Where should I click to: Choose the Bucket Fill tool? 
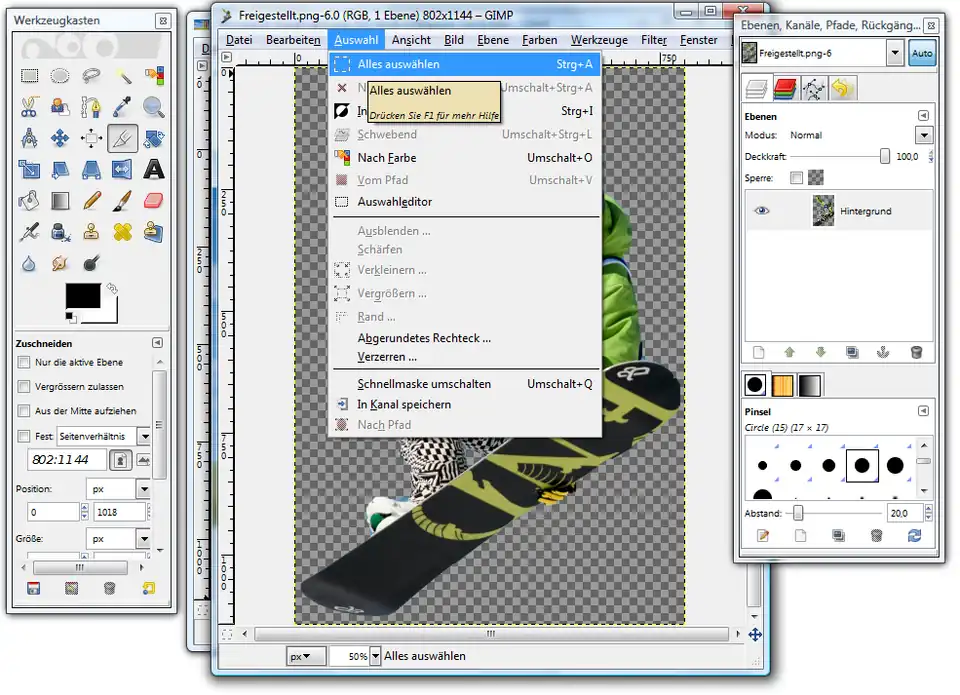(29, 201)
